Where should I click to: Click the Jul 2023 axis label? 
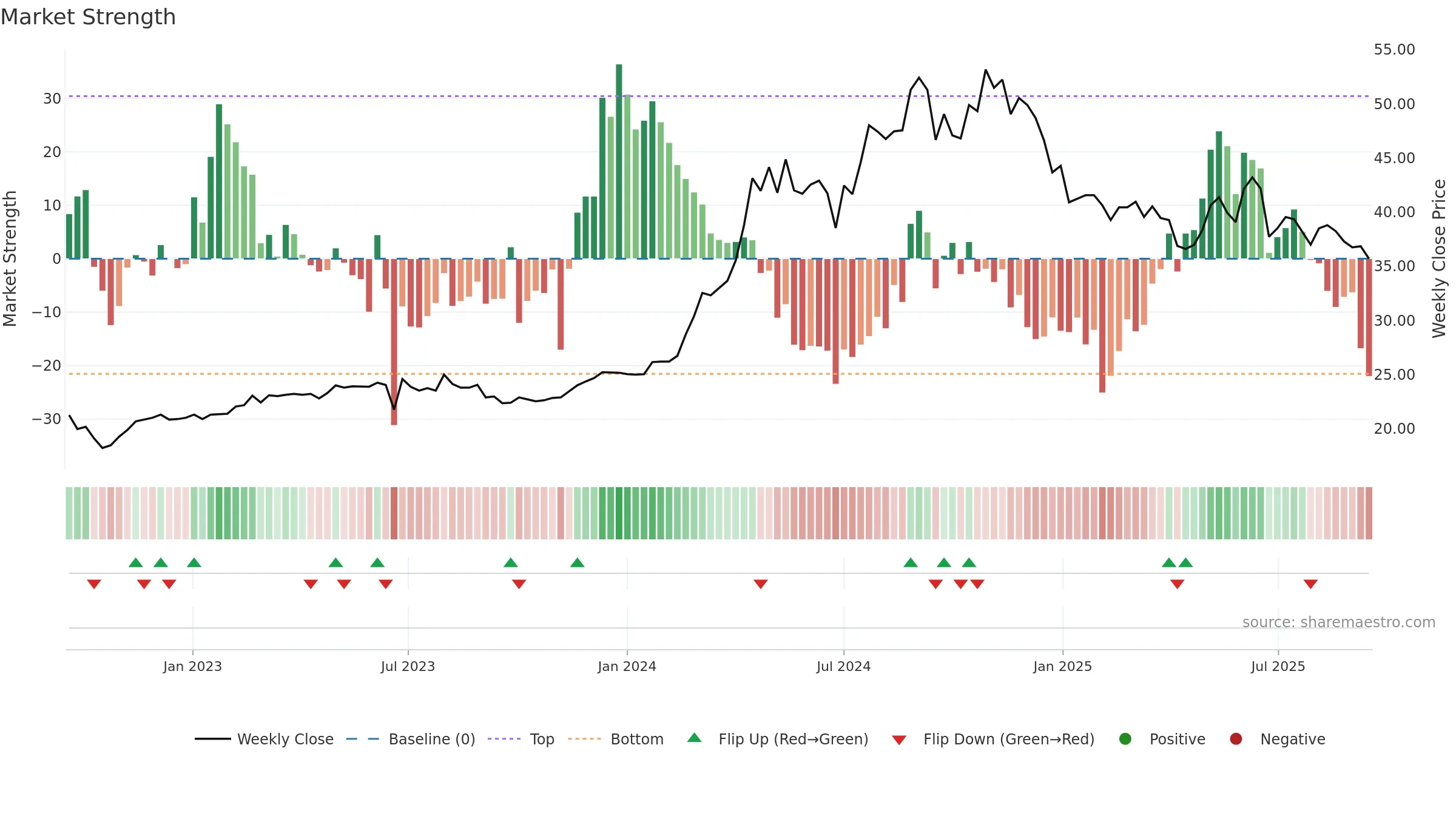[408, 666]
